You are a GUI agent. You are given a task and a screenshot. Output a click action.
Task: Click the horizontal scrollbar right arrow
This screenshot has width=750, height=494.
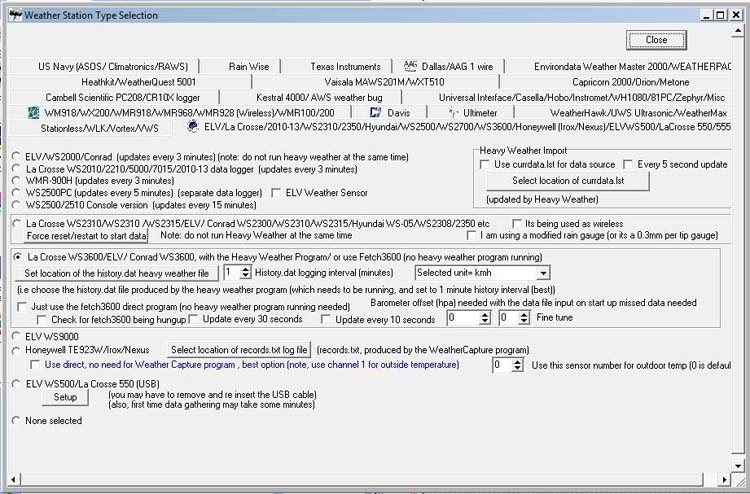(x=725, y=479)
